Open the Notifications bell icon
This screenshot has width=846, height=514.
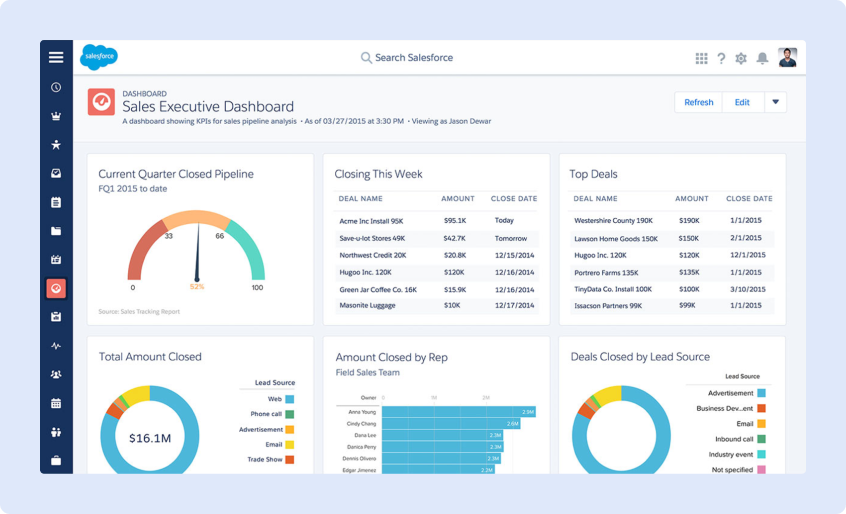coord(762,58)
